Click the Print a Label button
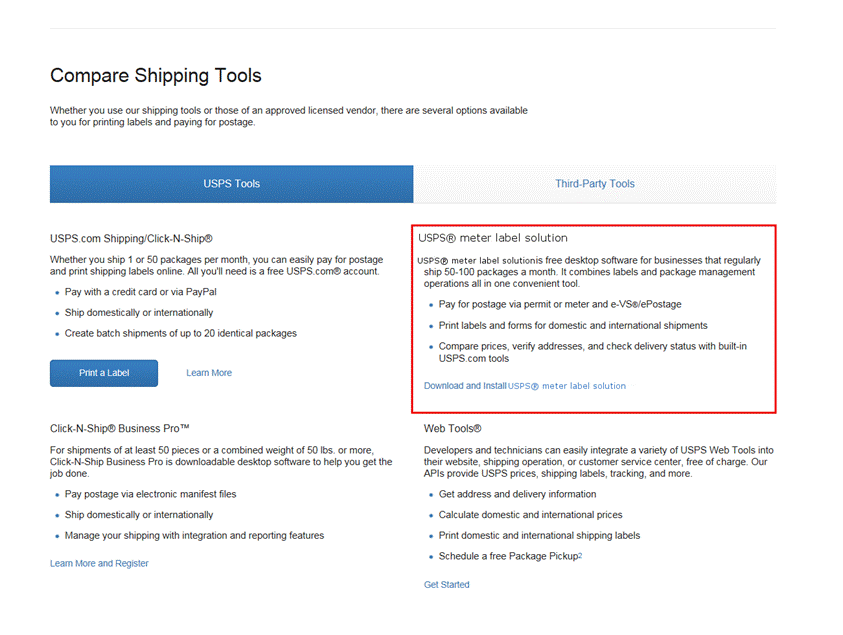 tap(104, 373)
